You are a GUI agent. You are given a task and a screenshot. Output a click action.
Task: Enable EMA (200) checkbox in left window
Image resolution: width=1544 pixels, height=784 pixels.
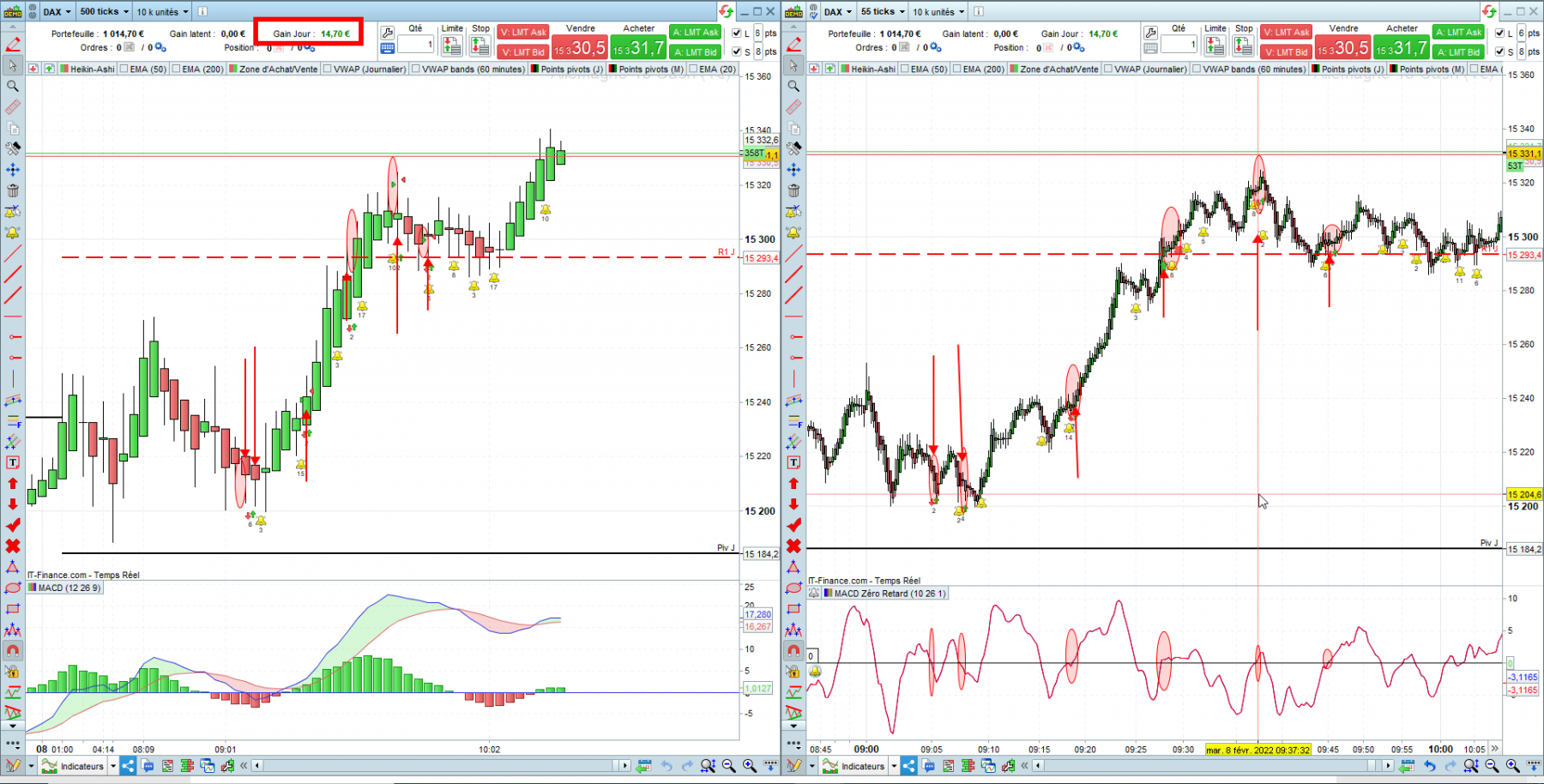coord(176,69)
